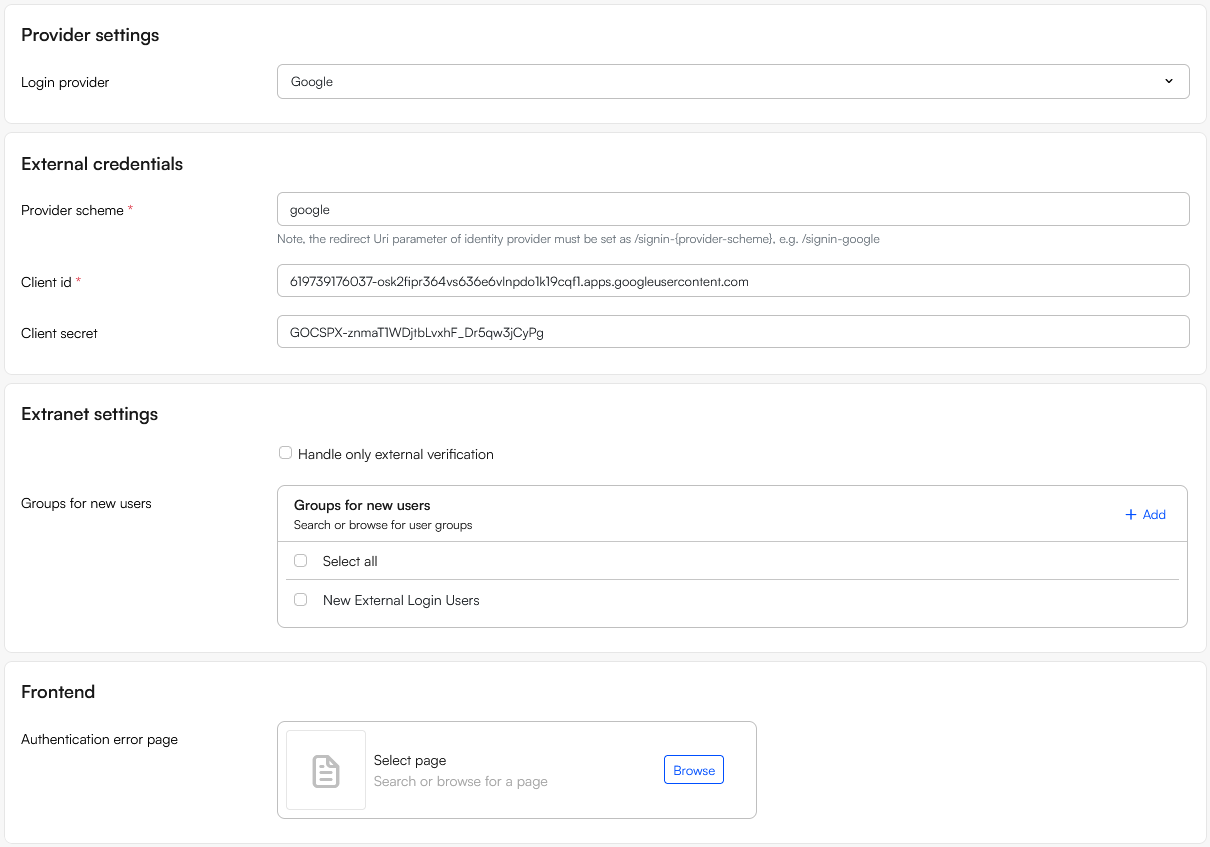Enable Handle only external verification checkbox
The width and height of the screenshot is (1210, 847).
tap(286, 453)
